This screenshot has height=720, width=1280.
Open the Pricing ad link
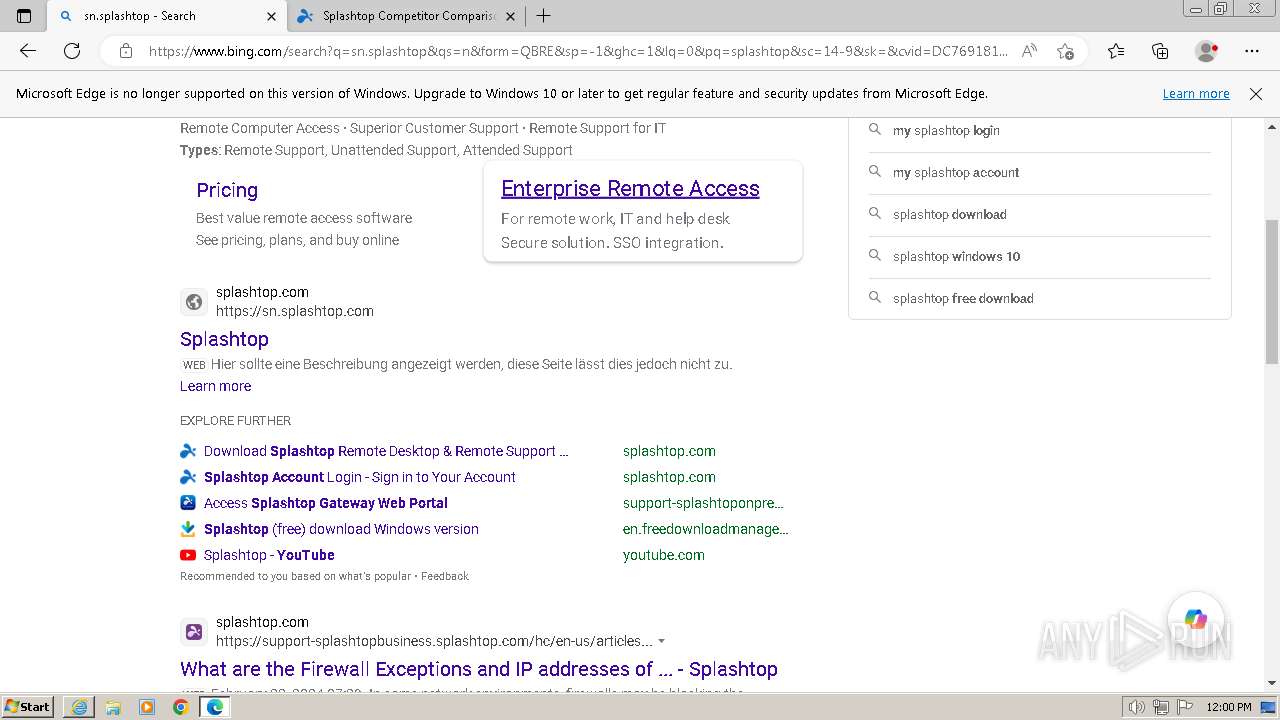pyautogui.click(x=227, y=190)
